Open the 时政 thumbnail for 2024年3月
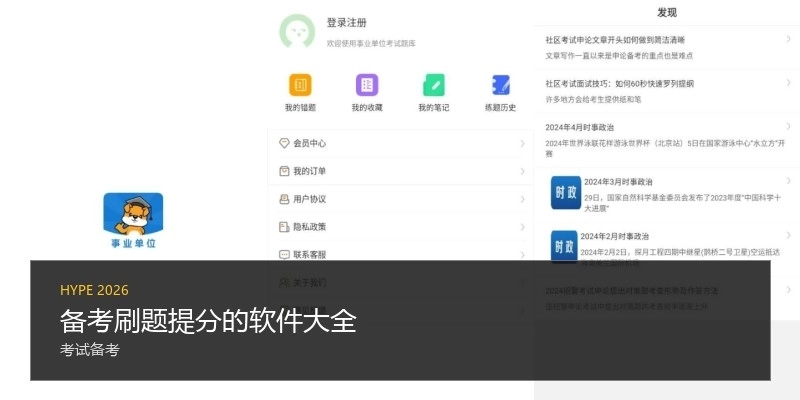Screen dimensions: 800x400 coord(566,192)
